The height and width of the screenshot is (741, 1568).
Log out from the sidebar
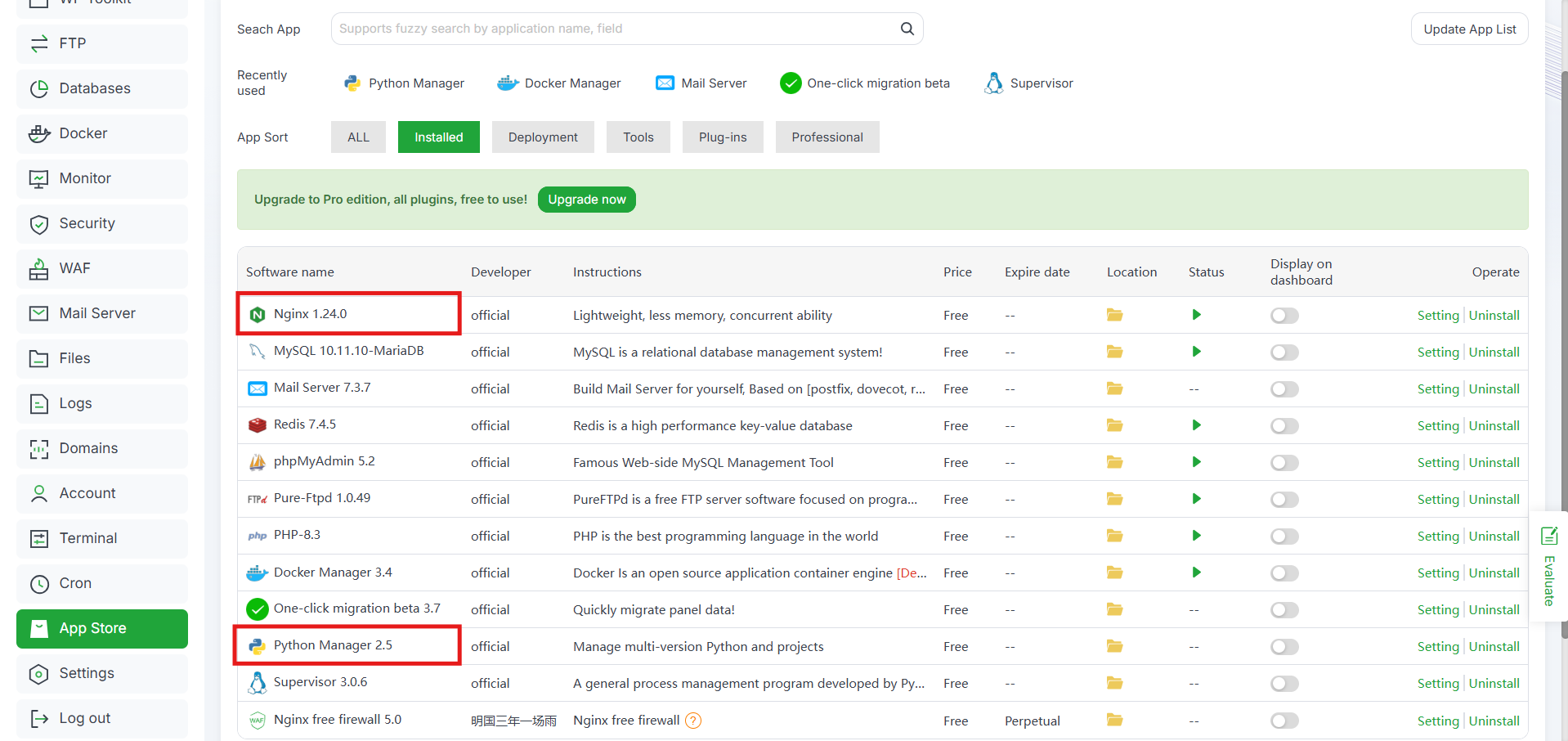pyautogui.click(x=102, y=718)
